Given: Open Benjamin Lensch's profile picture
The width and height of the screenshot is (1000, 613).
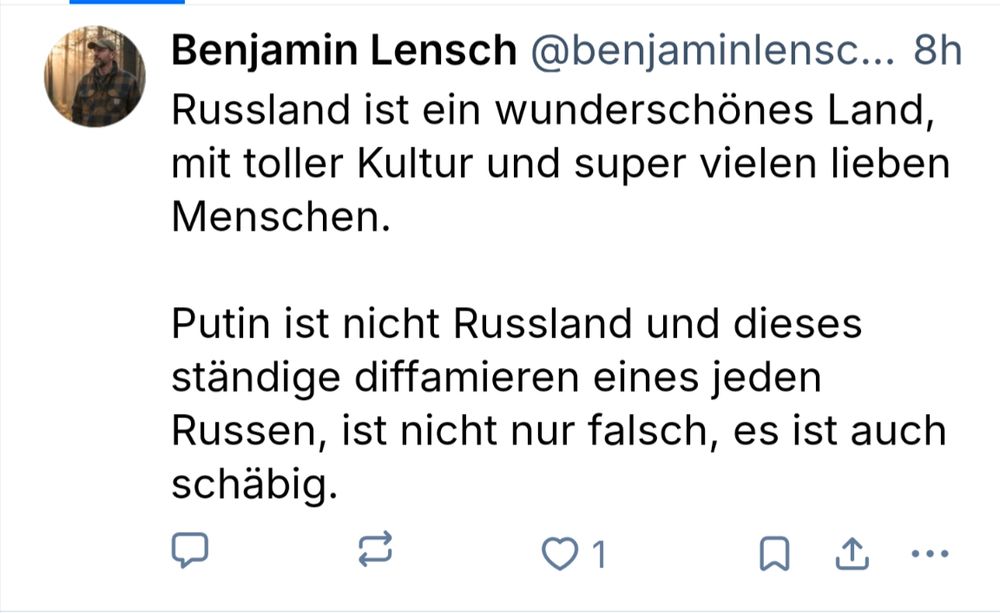Looking at the screenshot, I should point(95,77).
